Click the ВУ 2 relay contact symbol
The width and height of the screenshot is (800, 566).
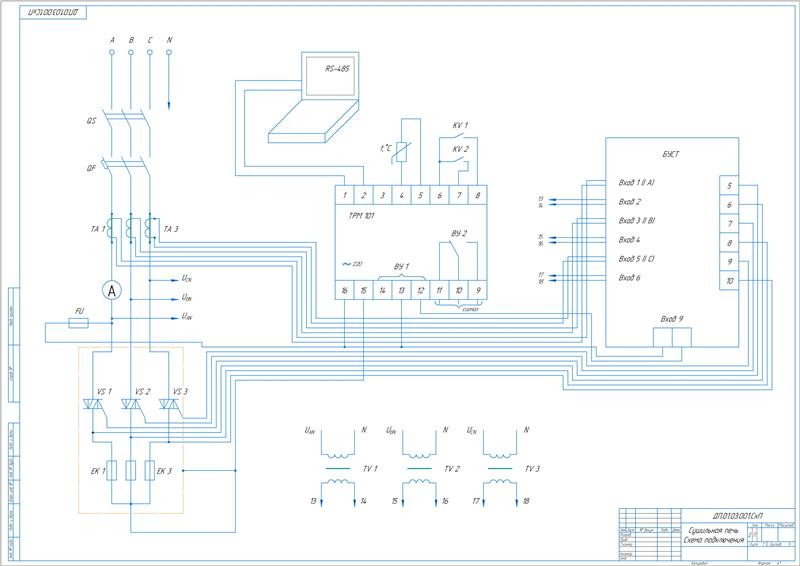[x=459, y=261]
